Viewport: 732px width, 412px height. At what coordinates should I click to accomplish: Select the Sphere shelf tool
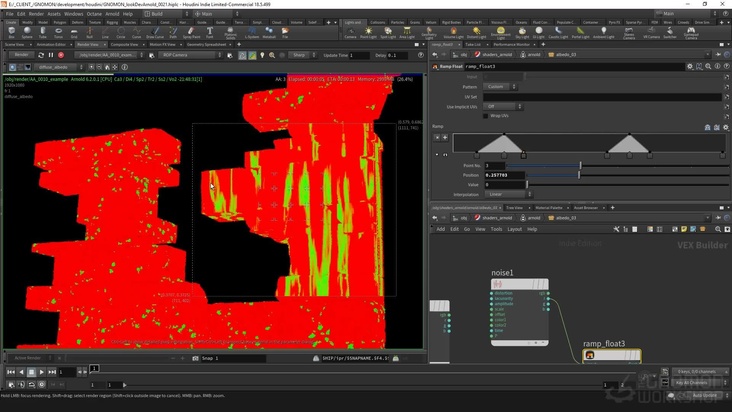pyautogui.click(x=27, y=32)
